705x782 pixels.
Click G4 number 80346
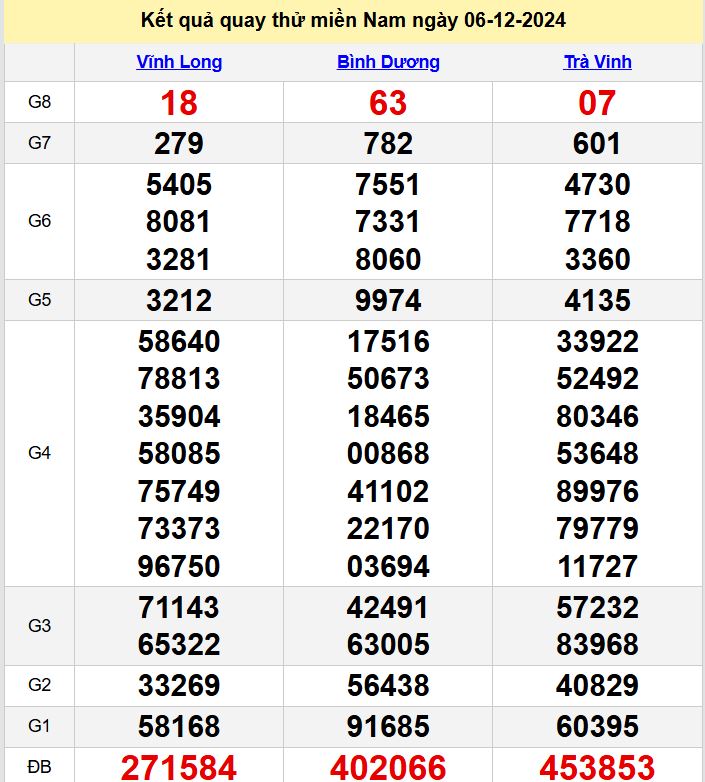[x=597, y=416]
